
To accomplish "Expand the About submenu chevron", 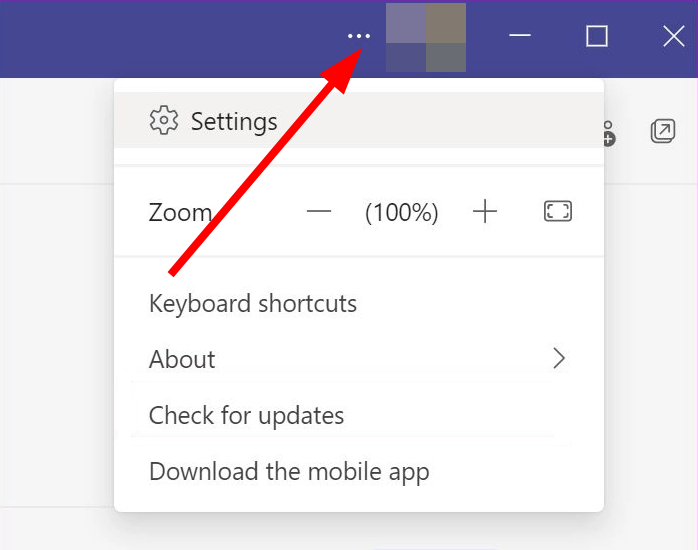I will [x=559, y=359].
